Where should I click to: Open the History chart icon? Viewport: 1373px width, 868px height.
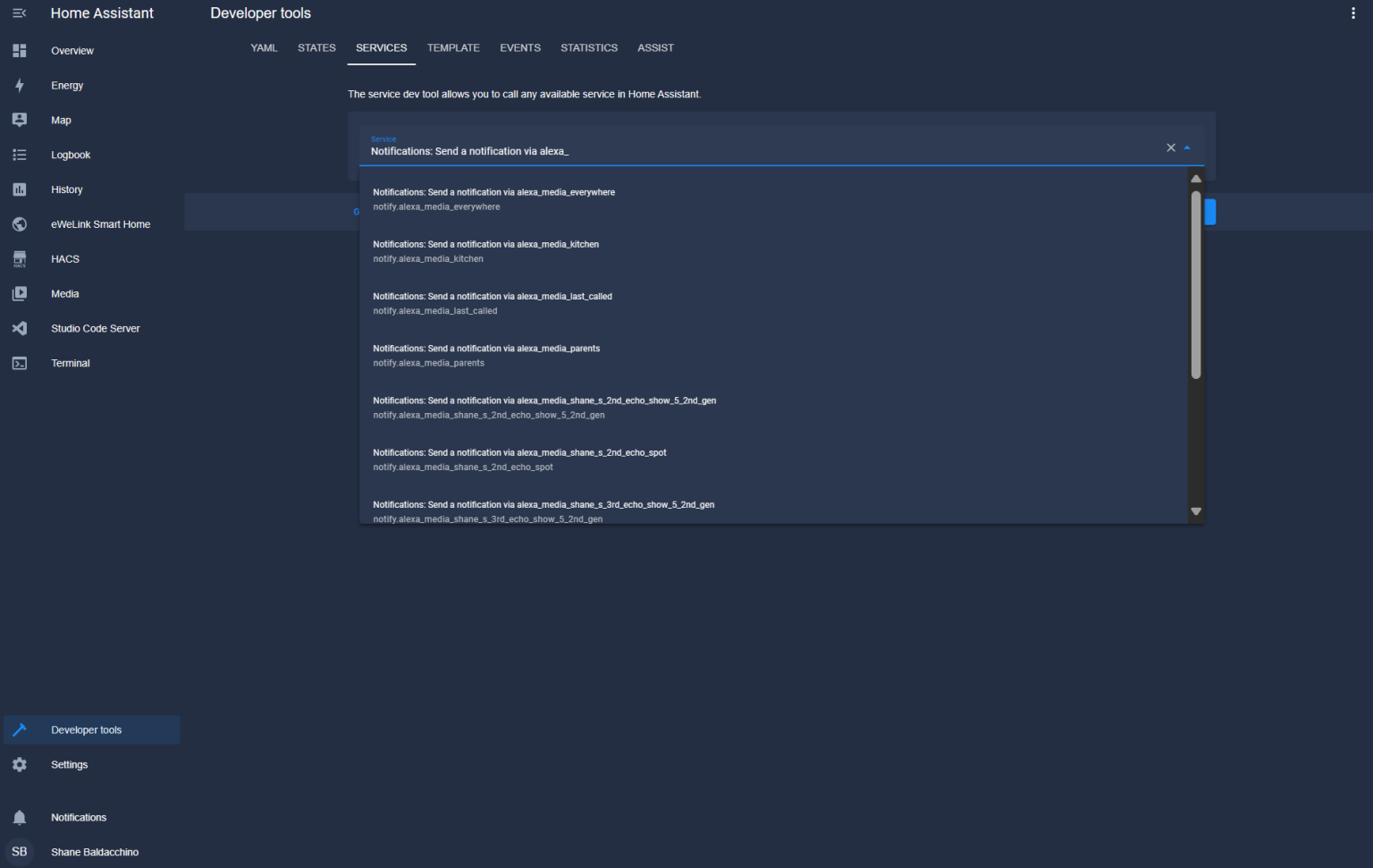coord(19,190)
